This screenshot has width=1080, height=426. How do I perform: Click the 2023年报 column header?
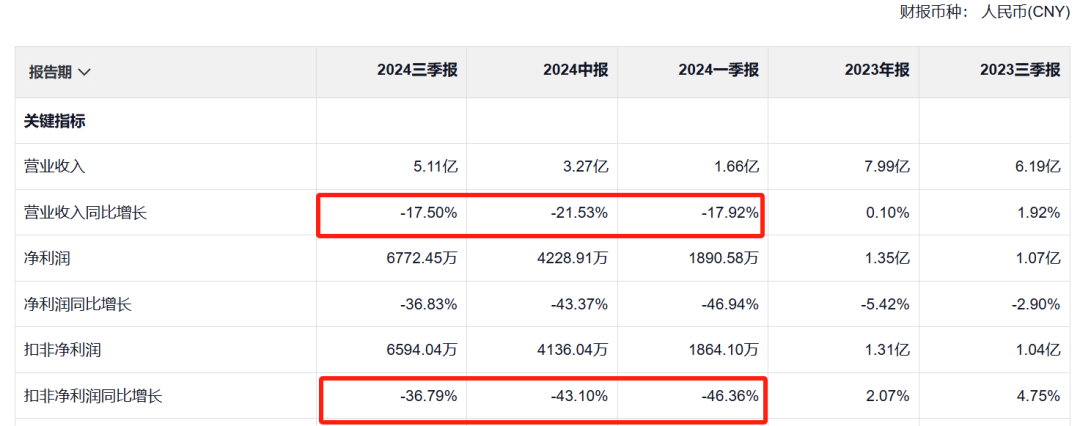pos(876,70)
